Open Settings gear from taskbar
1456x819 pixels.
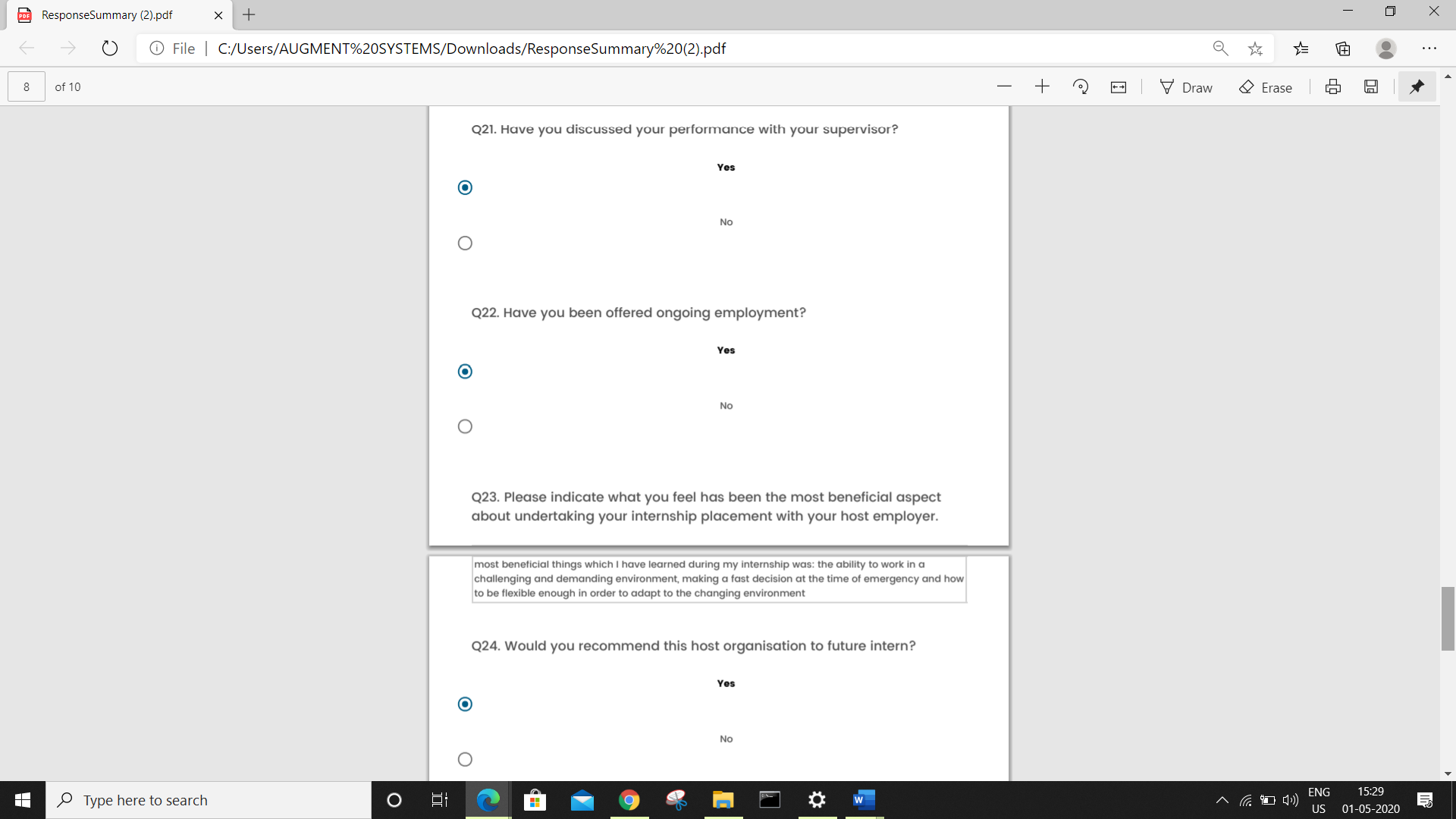pyautogui.click(x=817, y=800)
